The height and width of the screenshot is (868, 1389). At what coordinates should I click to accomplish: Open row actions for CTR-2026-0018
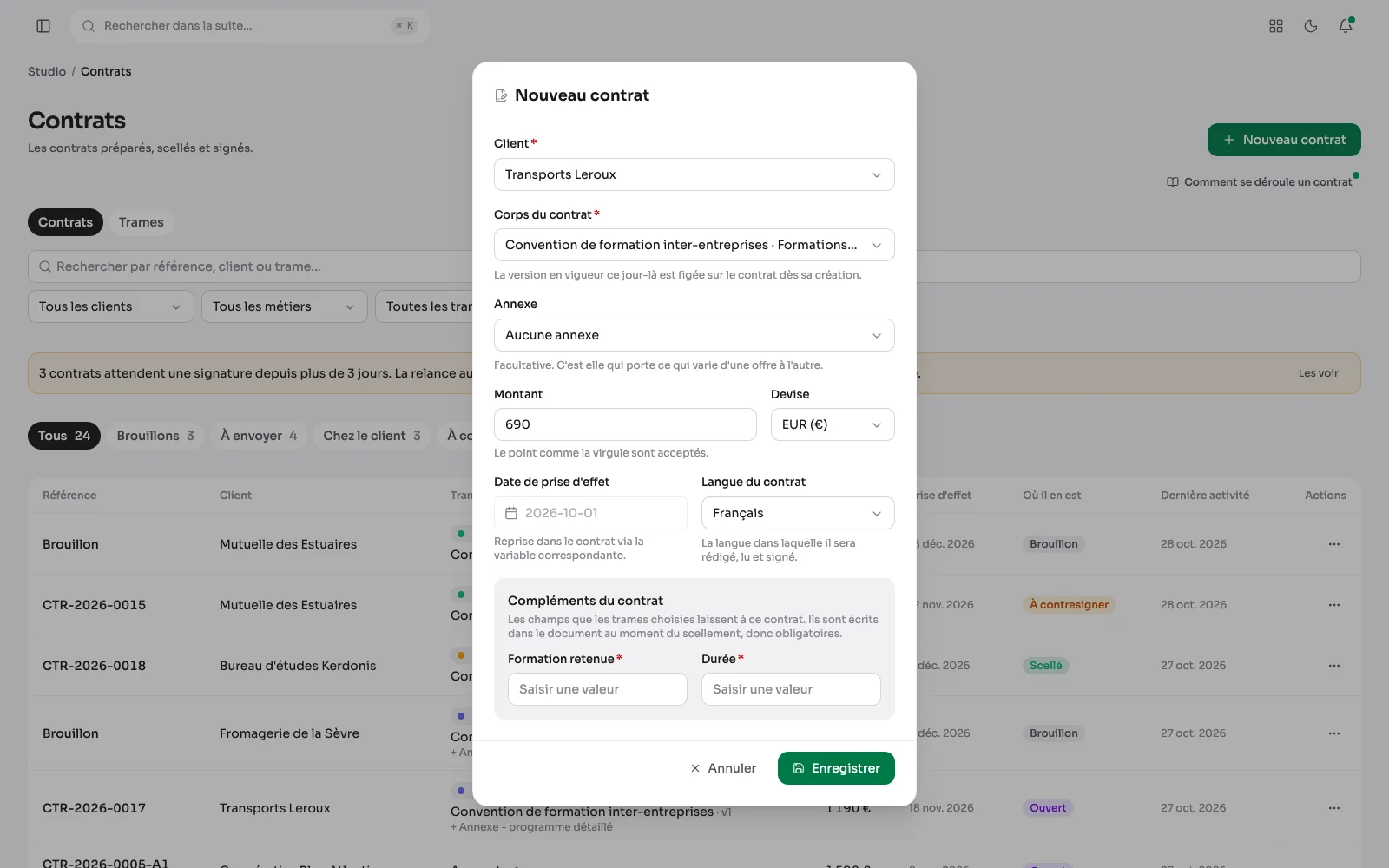1333,666
